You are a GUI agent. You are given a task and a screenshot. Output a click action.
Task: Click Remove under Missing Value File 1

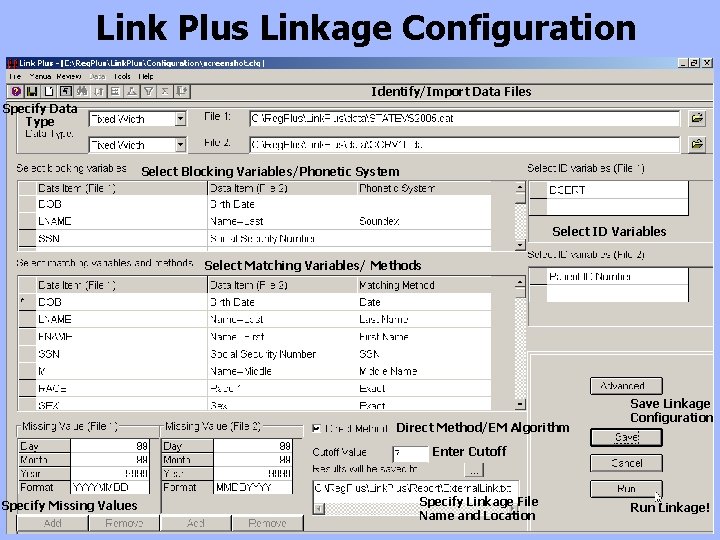coord(124,523)
